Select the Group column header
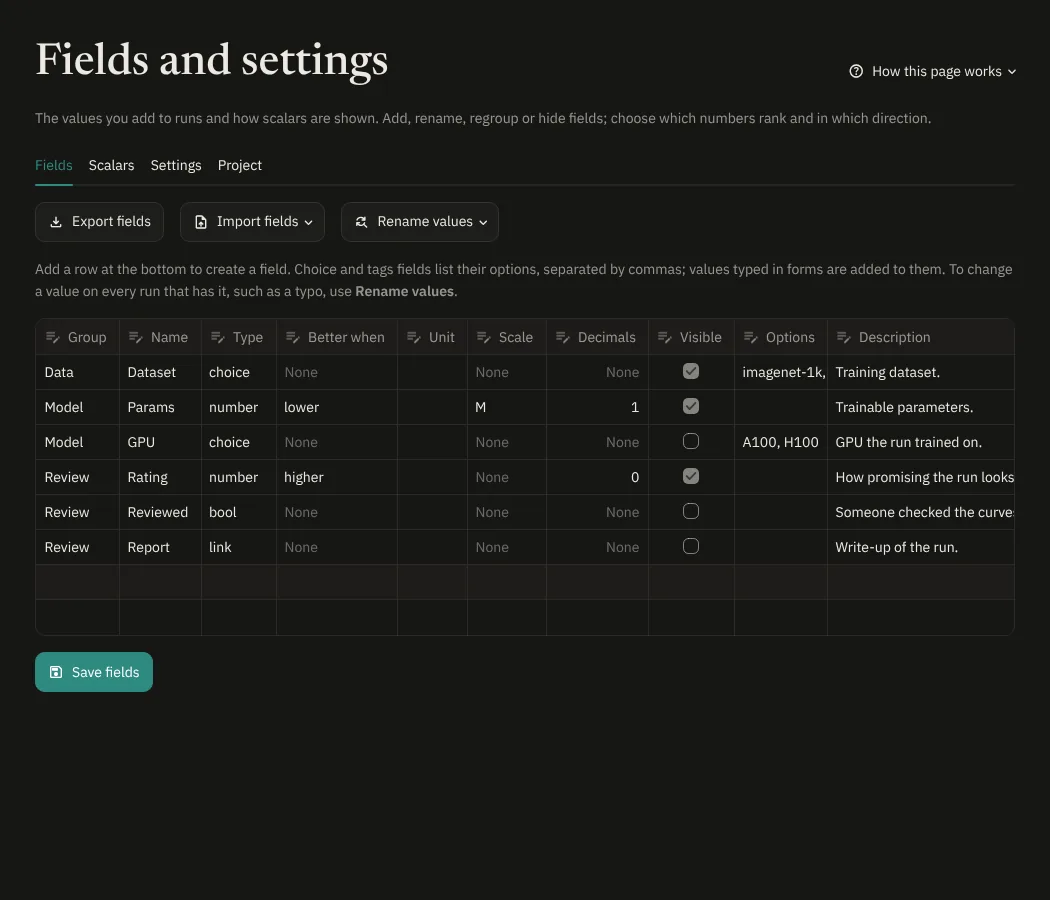 tap(77, 338)
